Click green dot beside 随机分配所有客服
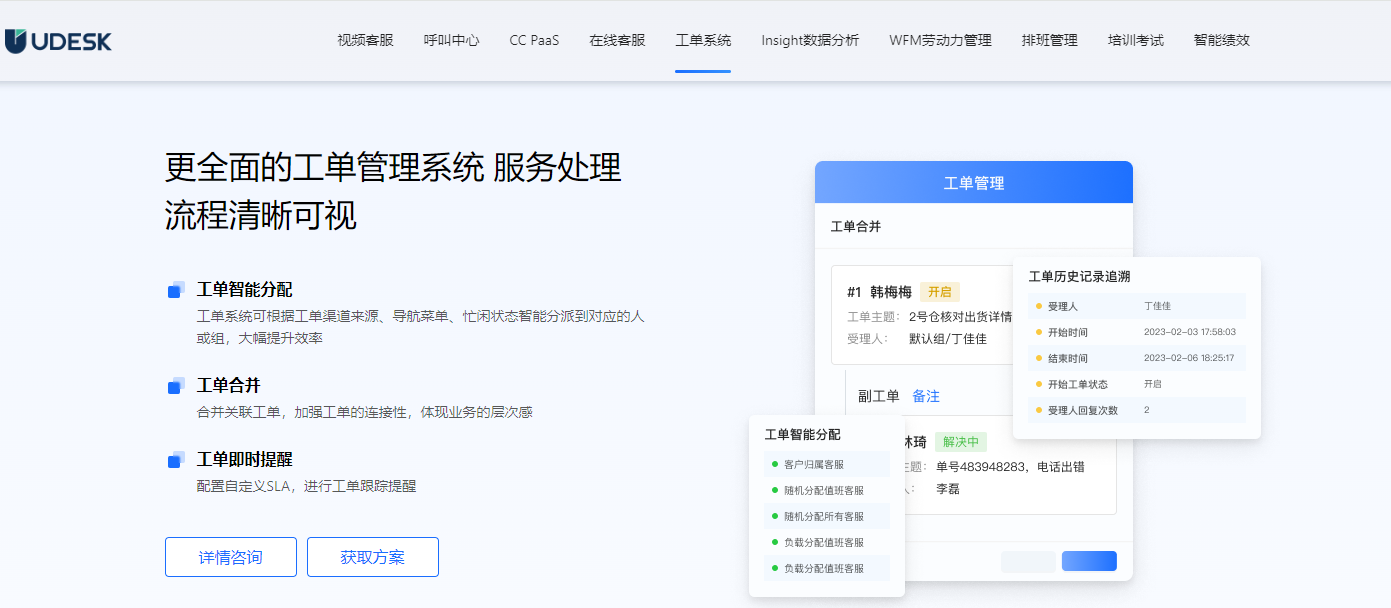 775,516
